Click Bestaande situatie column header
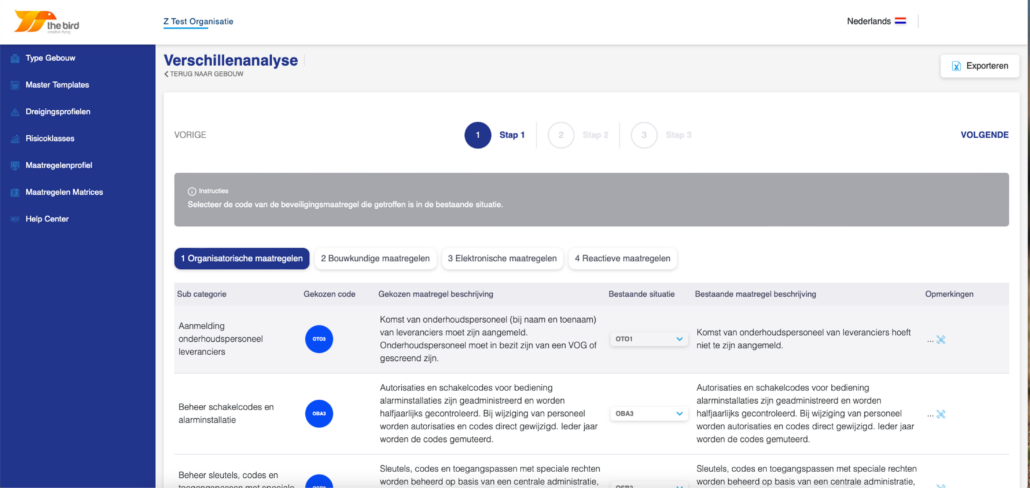Screen dimensions: 1030x488 point(642,294)
